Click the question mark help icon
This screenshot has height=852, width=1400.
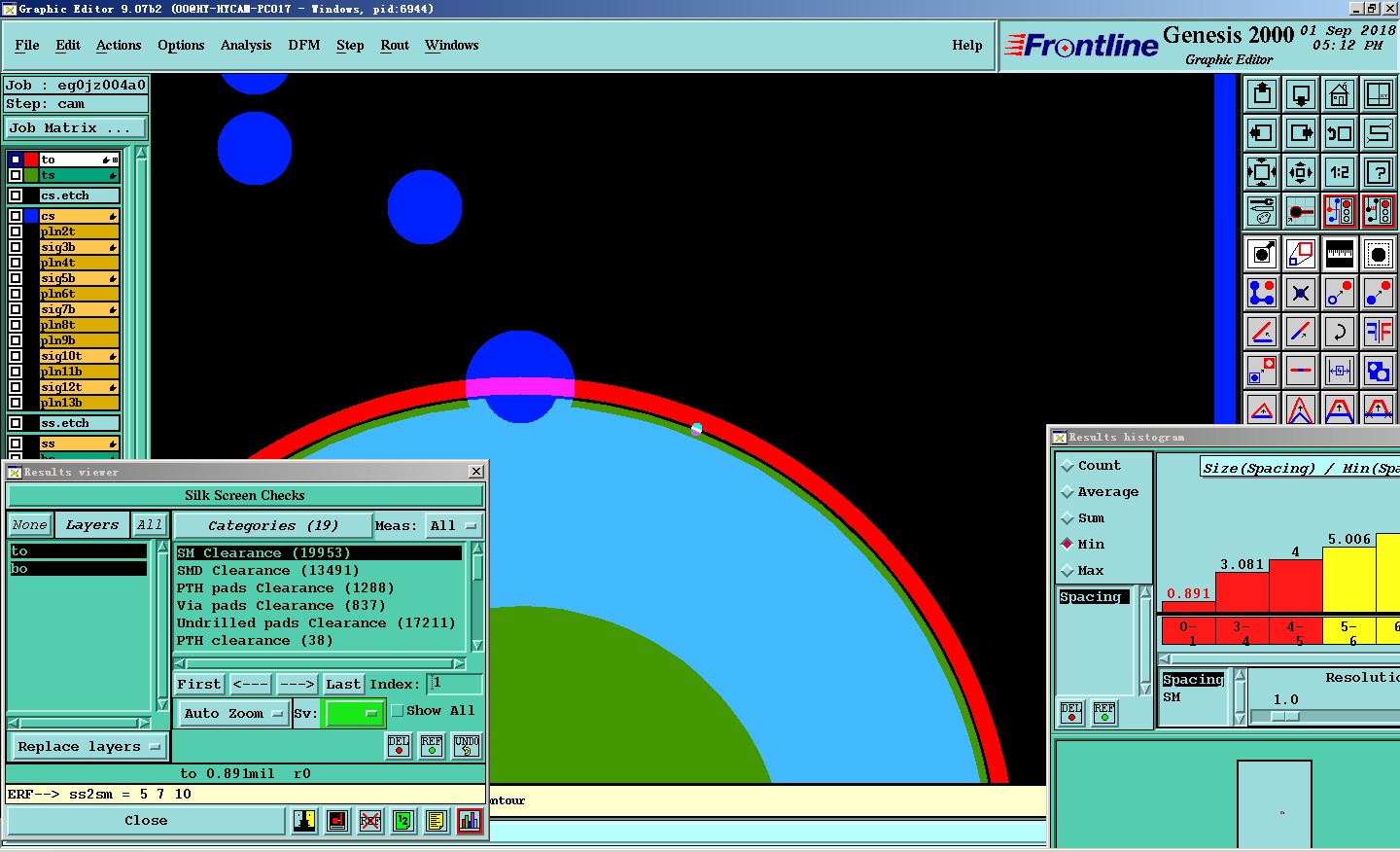pos(1379,172)
